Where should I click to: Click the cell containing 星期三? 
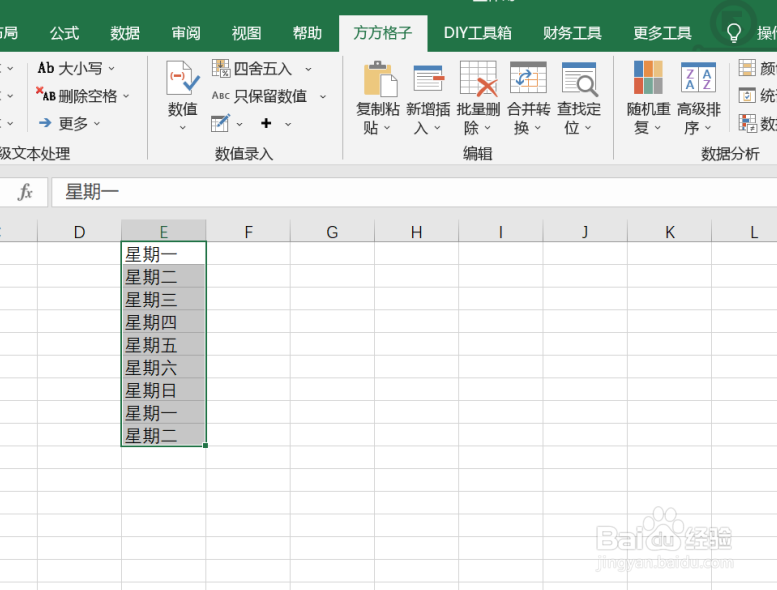(164, 299)
